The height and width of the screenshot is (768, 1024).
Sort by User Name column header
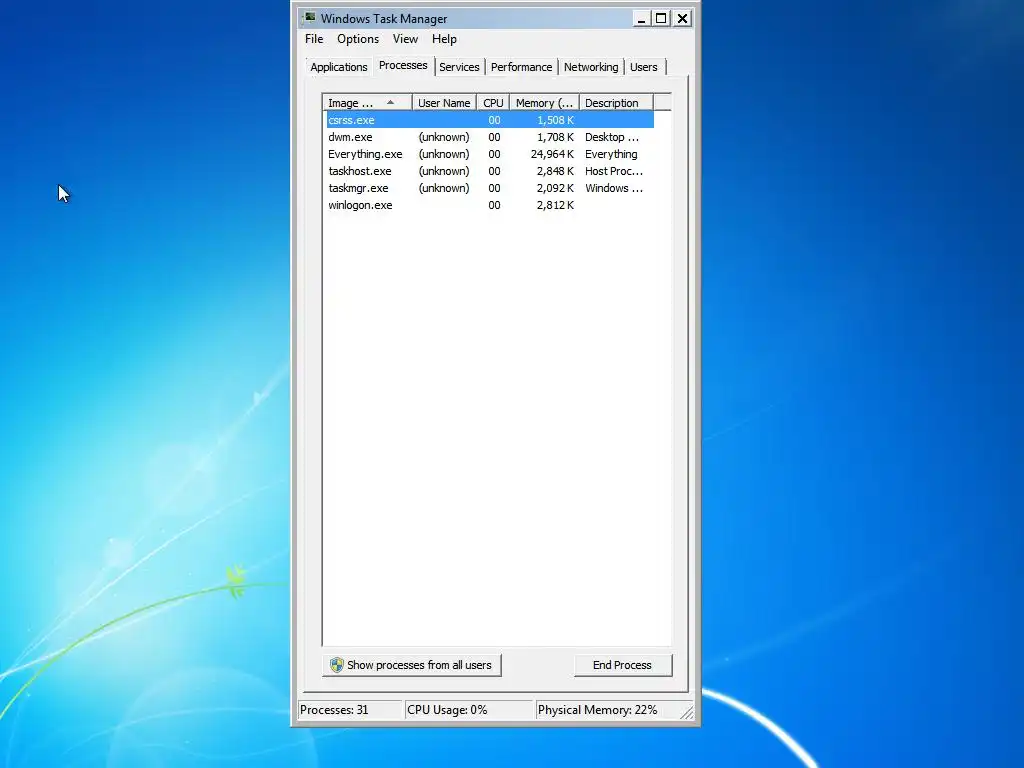444,103
